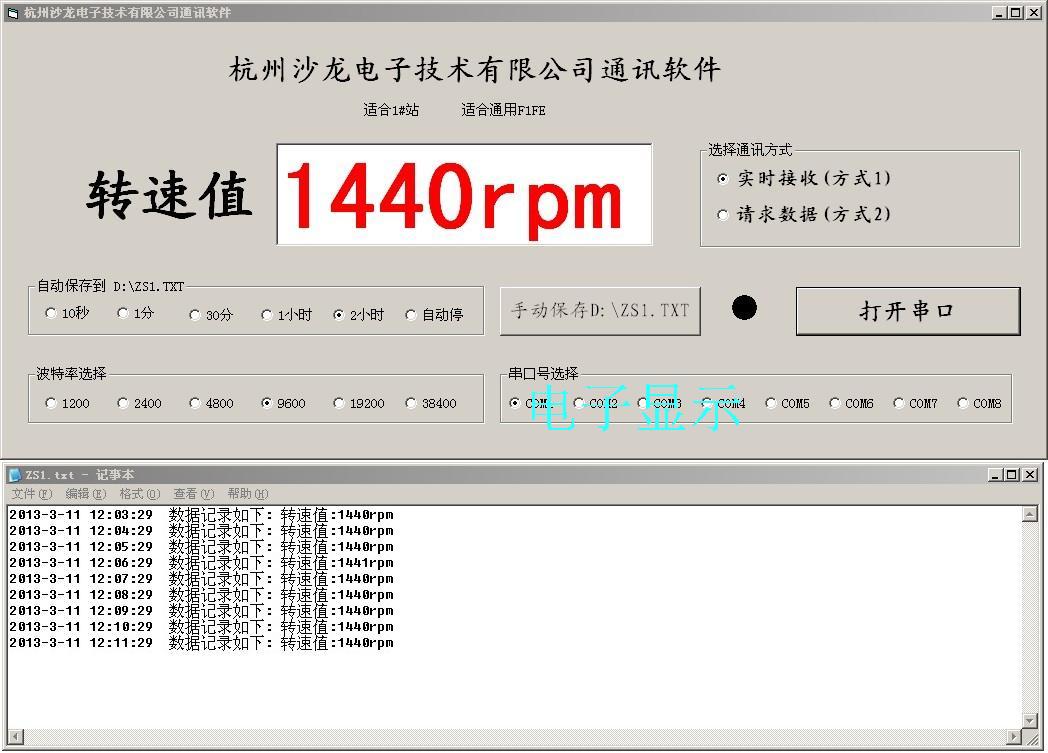Click the Notepad icon on ZS1.txt title bar
1048x753 pixels.
[11, 474]
